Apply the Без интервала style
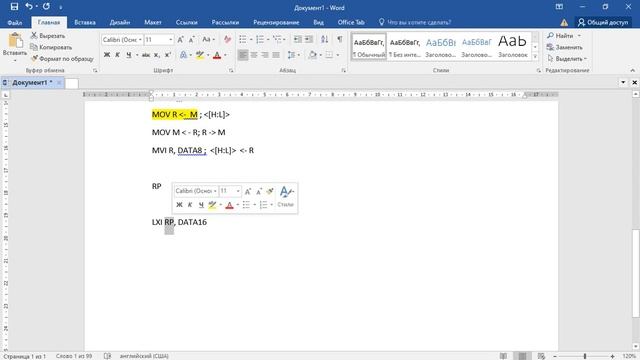 [404, 47]
